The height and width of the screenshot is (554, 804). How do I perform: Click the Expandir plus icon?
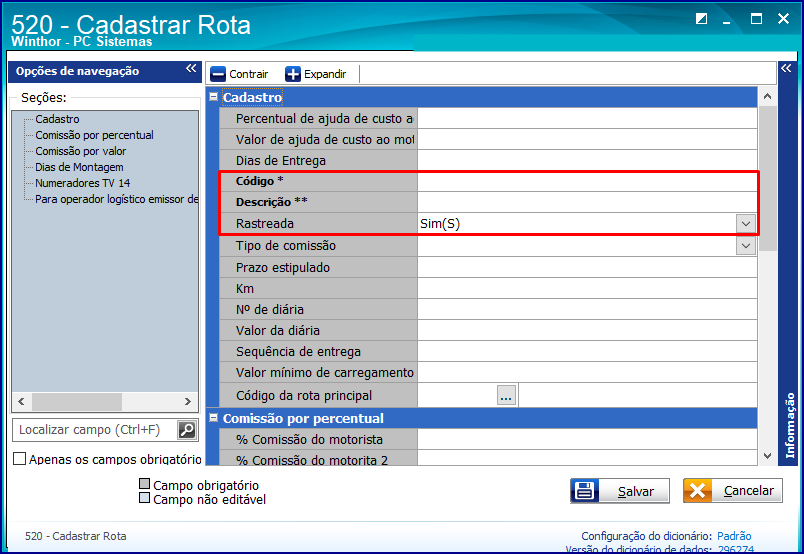pyautogui.click(x=293, y=74)
